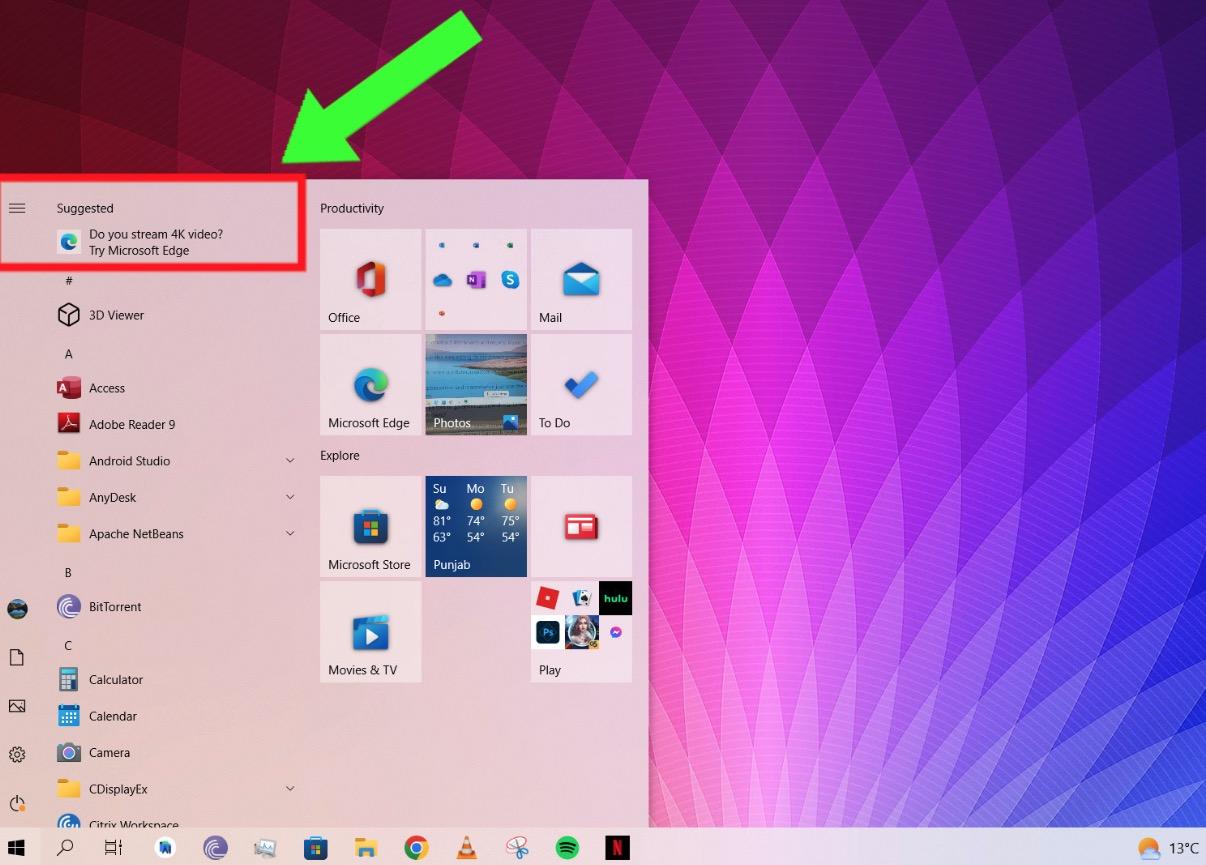Click the letter B group header

[68, 573]
